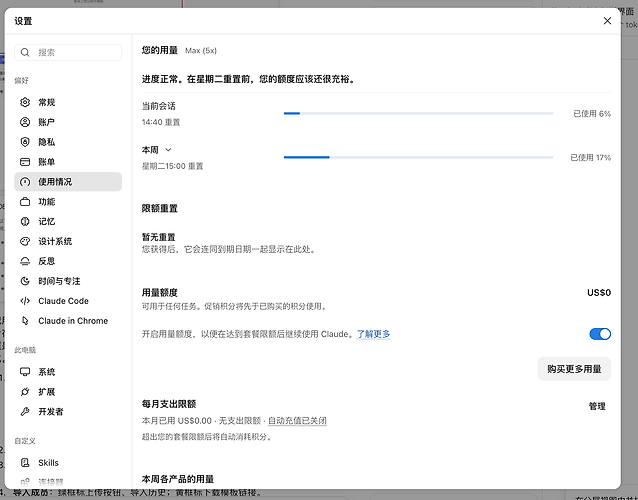
Task: Click the icon beside 反思
Action: point(25,261)
